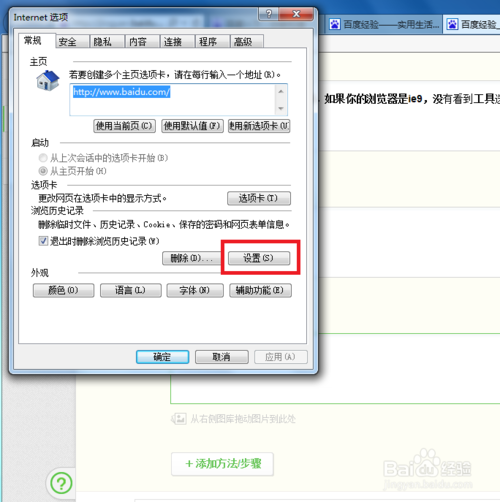500x502 pixels.
Task: Click 删除(D)... button
Action: pos(191,258)
